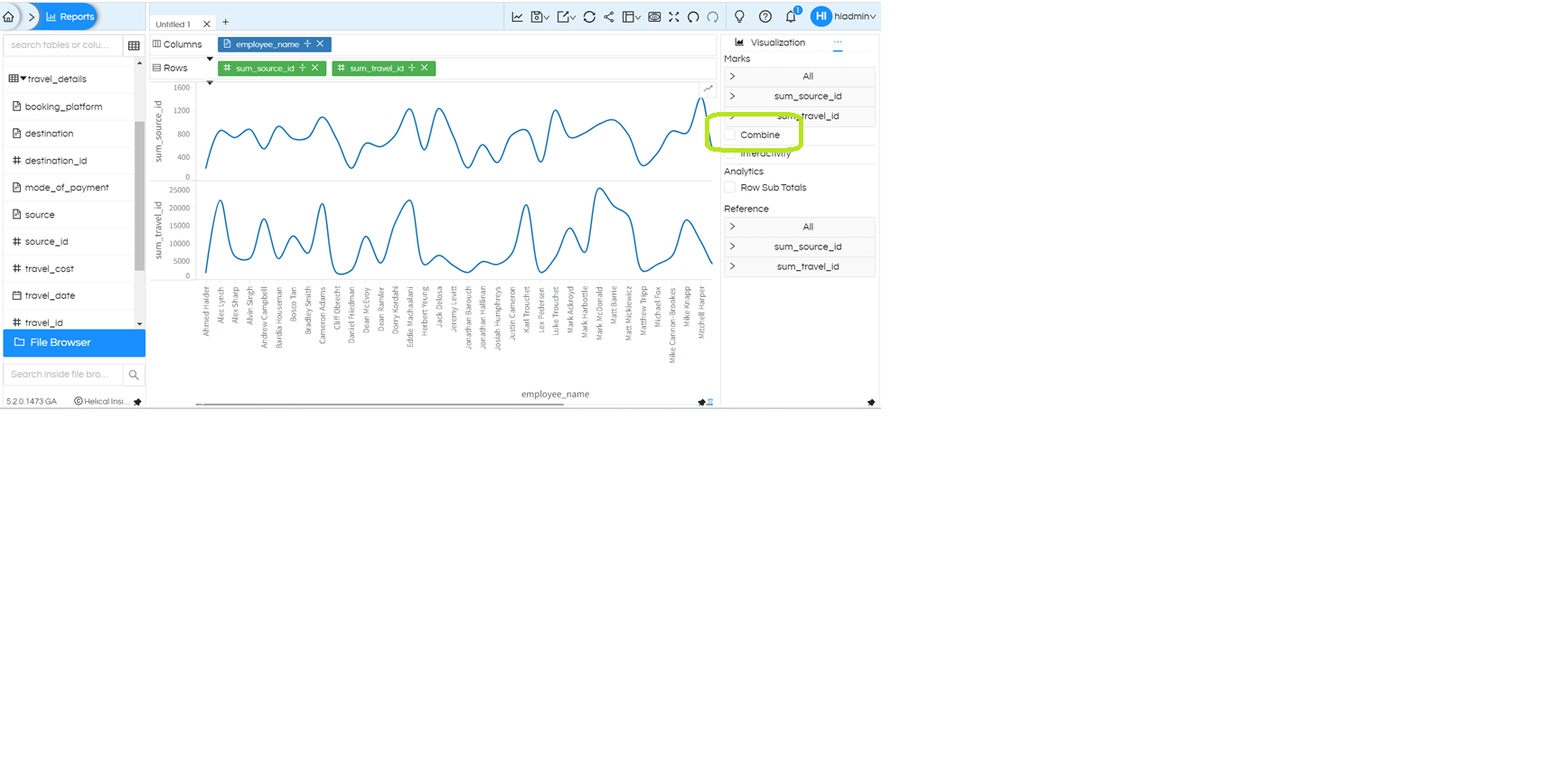Open the Help question mark icon
Viewport: 1557px width, 784px height.
tap(765, 16)
